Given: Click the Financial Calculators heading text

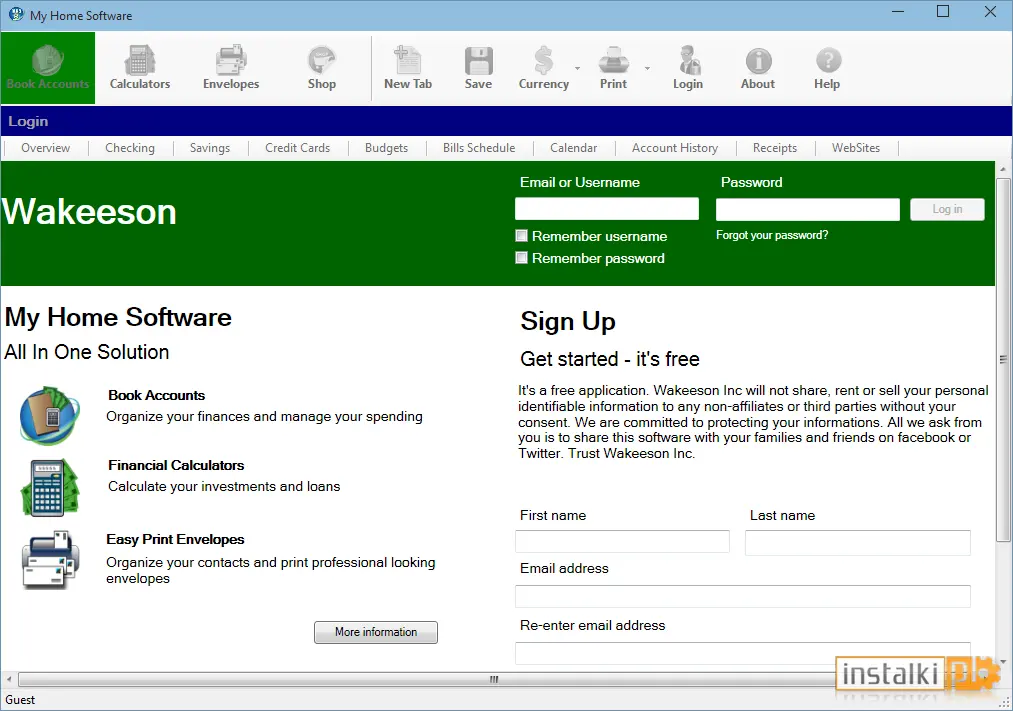Looking at the screenshot, I should [x=176, y=465].
